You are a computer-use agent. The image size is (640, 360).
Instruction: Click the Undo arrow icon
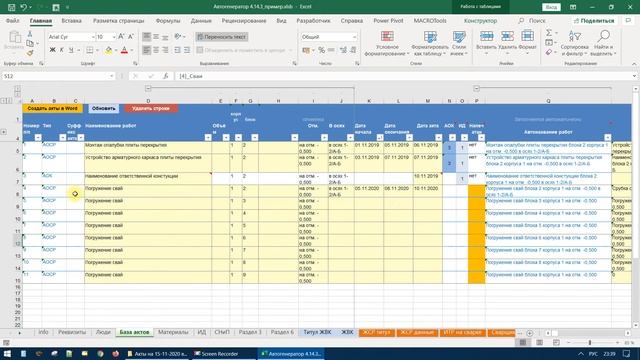point(24,7)
